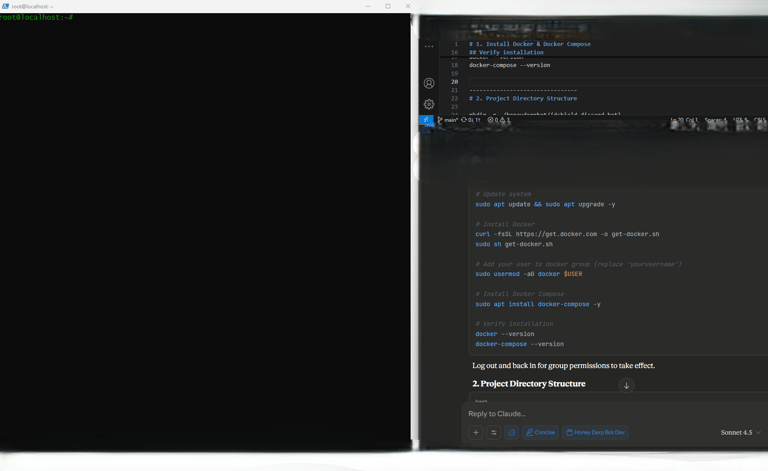Click the 'Concise' style button
The image size is (768, 471).
pyautogui.click(x=540, y=432)
